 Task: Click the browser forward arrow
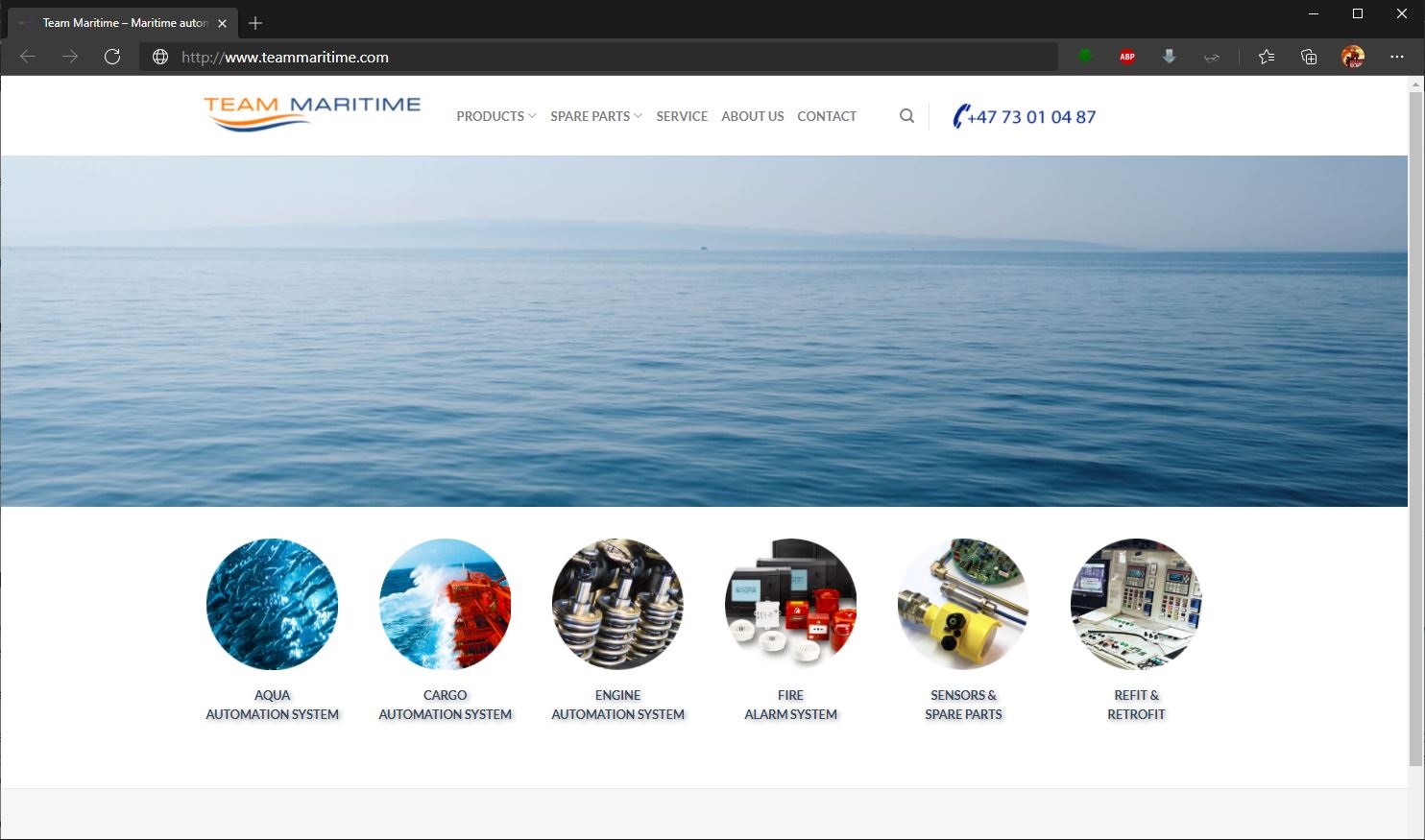click(70, 57)
